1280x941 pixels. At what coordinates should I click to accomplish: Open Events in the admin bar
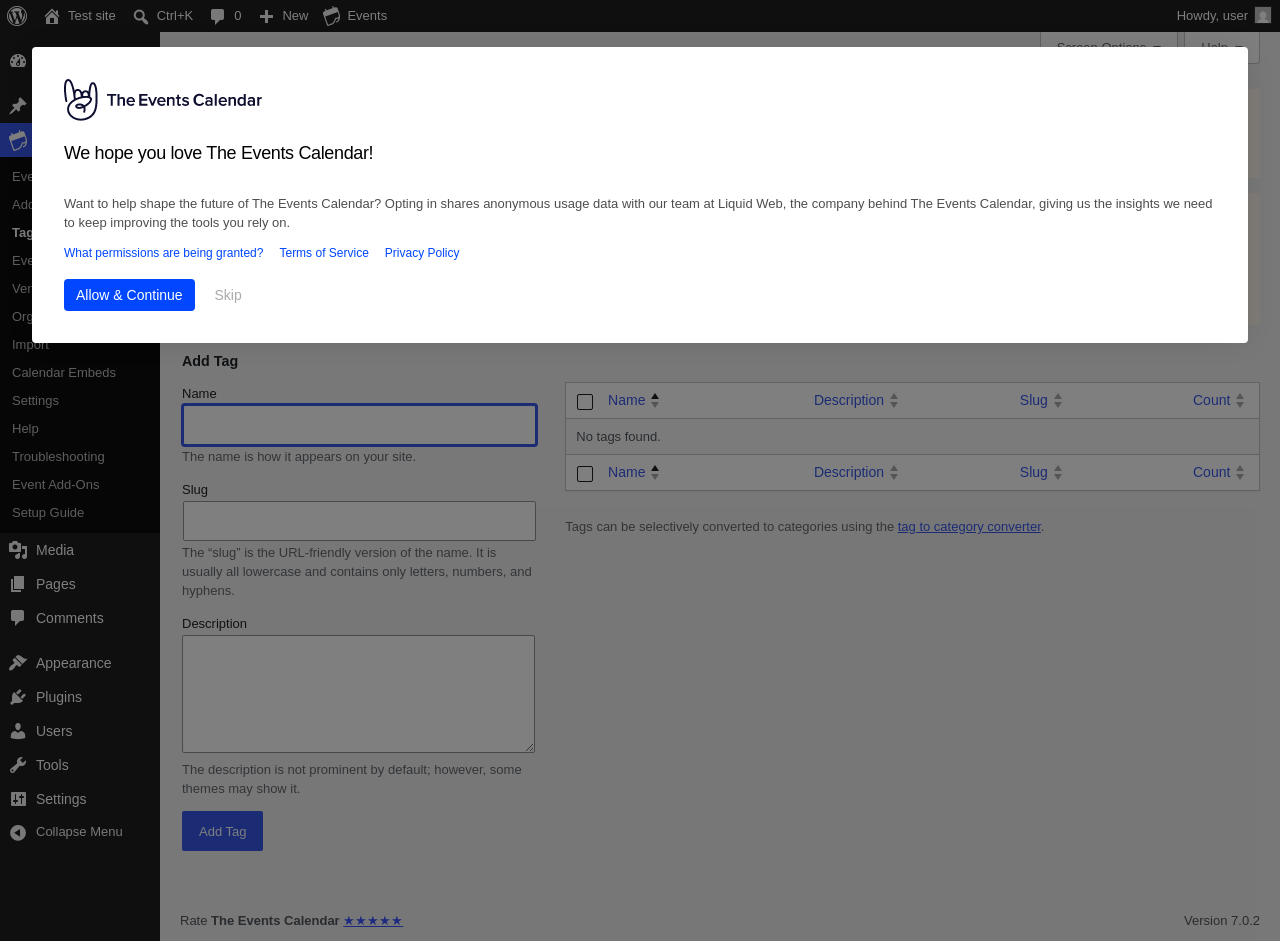tap(355, 16)
